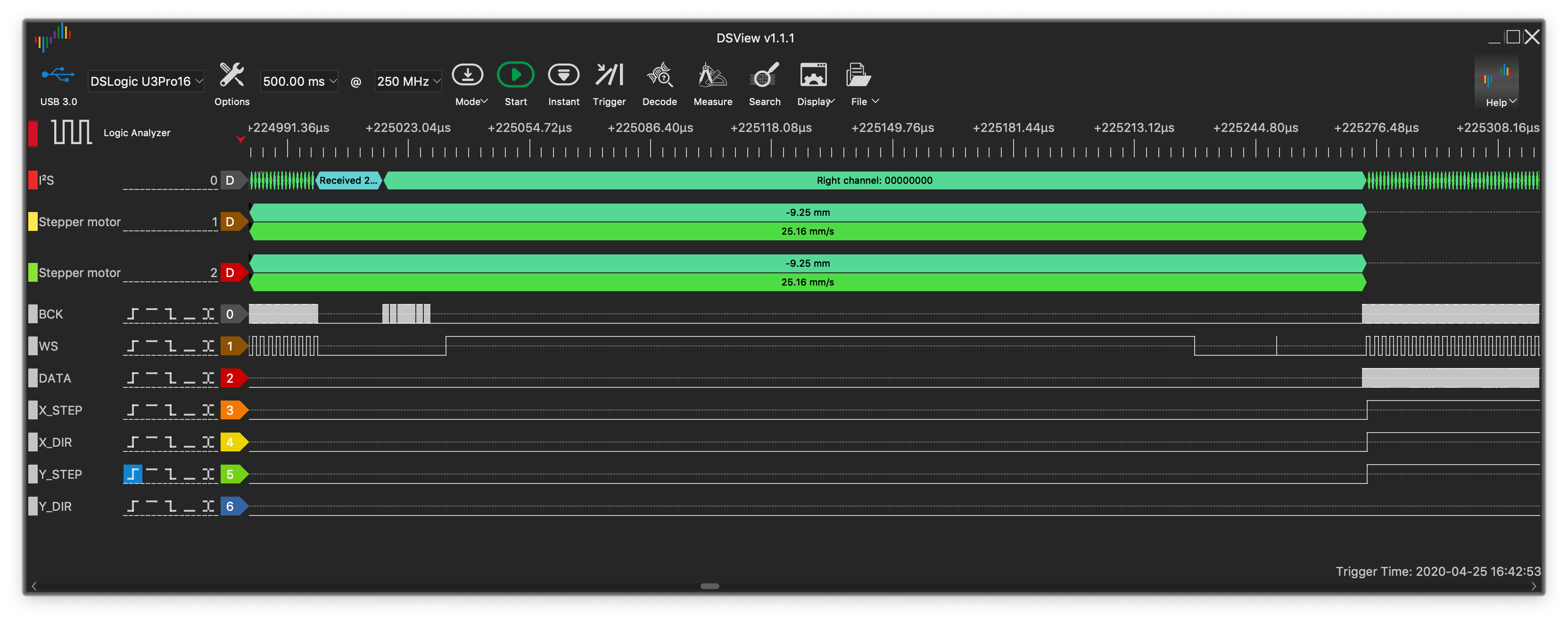The image size is (1568, 622).
Task: Expand the 500.00 ms duration dropdown
Action: [299, 82]
